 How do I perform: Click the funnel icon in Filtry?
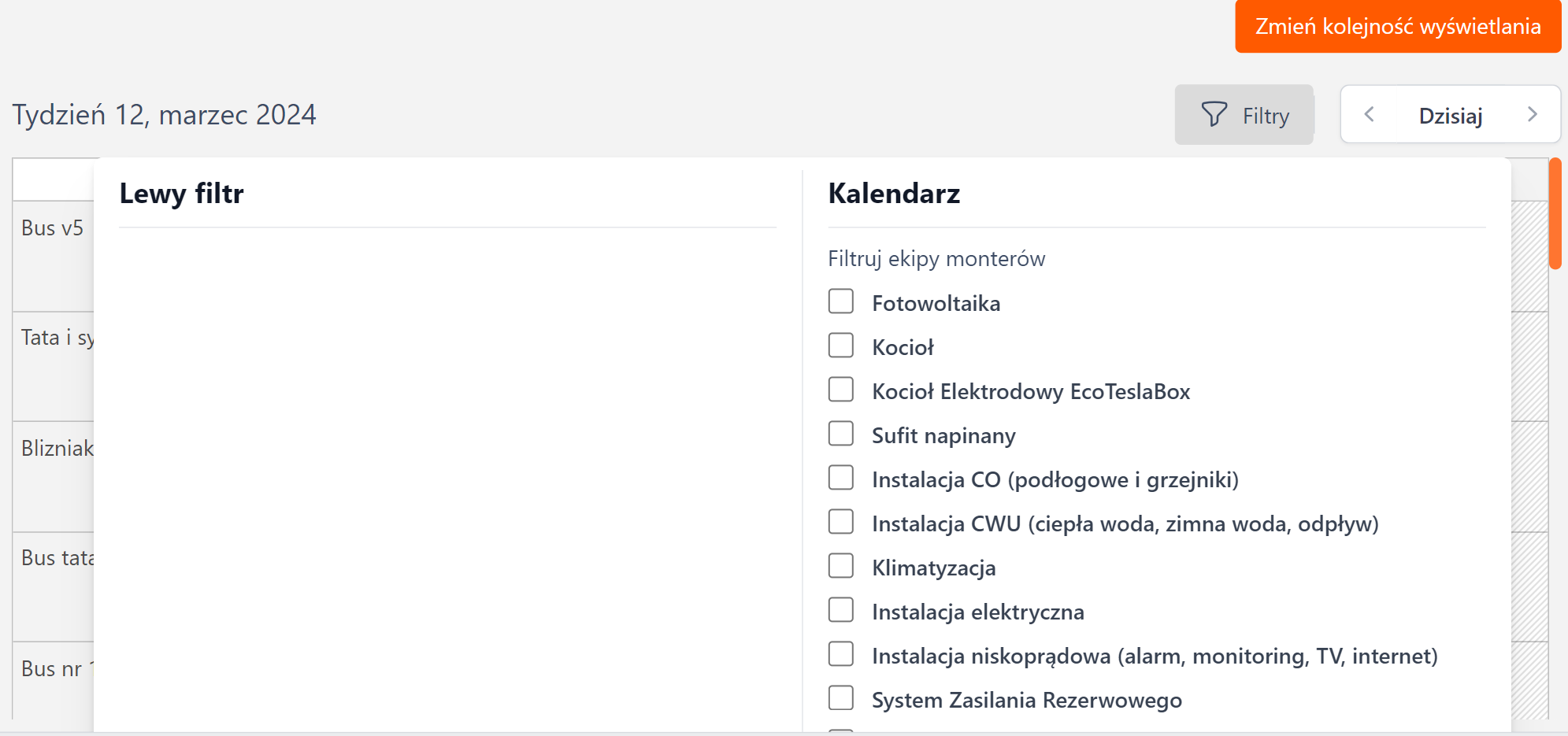(1214, 115)
